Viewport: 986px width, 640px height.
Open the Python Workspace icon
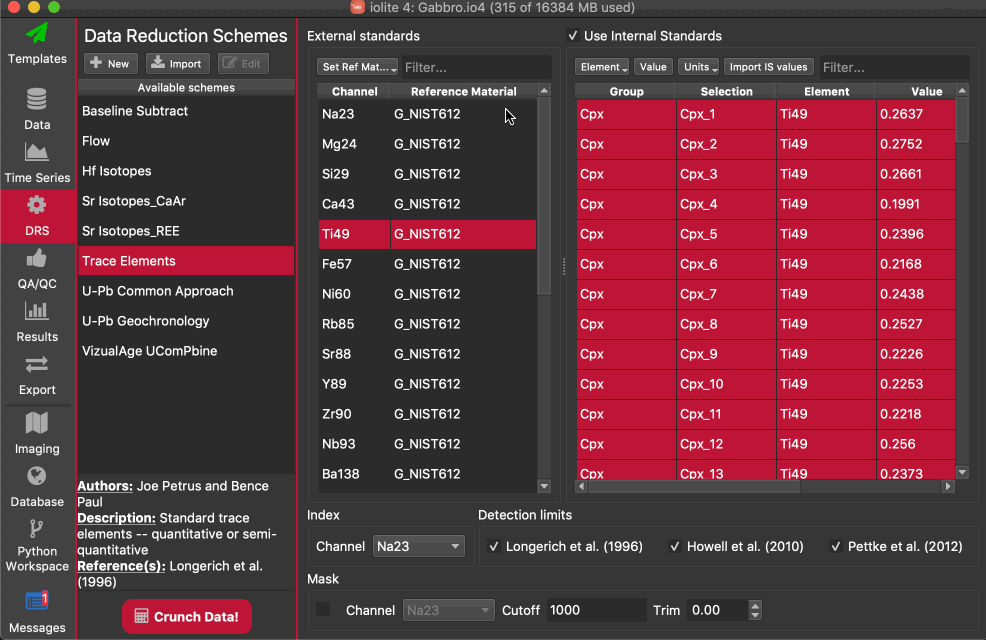coord(37,529)
